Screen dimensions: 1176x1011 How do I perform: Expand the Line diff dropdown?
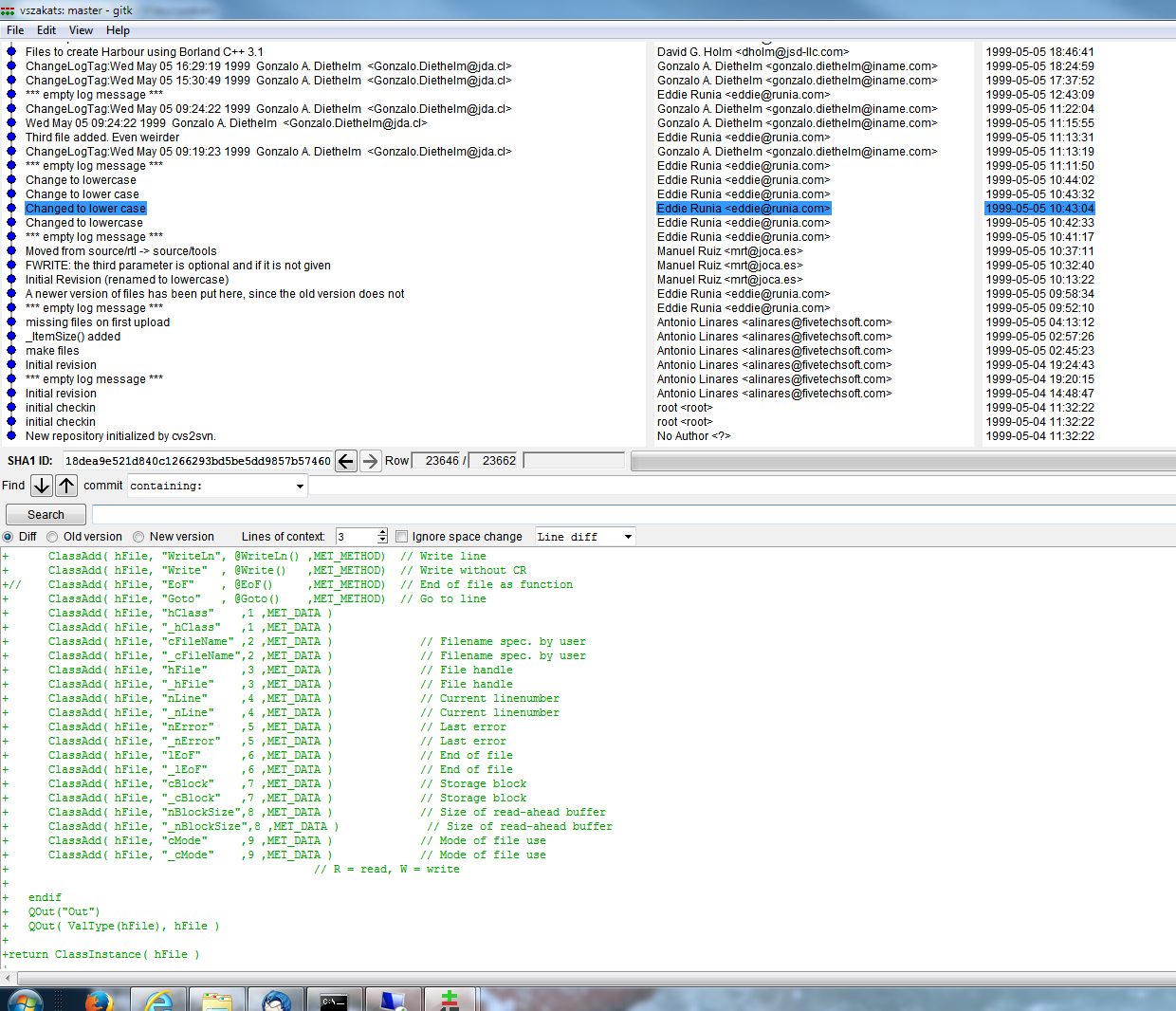pos(627,537)
